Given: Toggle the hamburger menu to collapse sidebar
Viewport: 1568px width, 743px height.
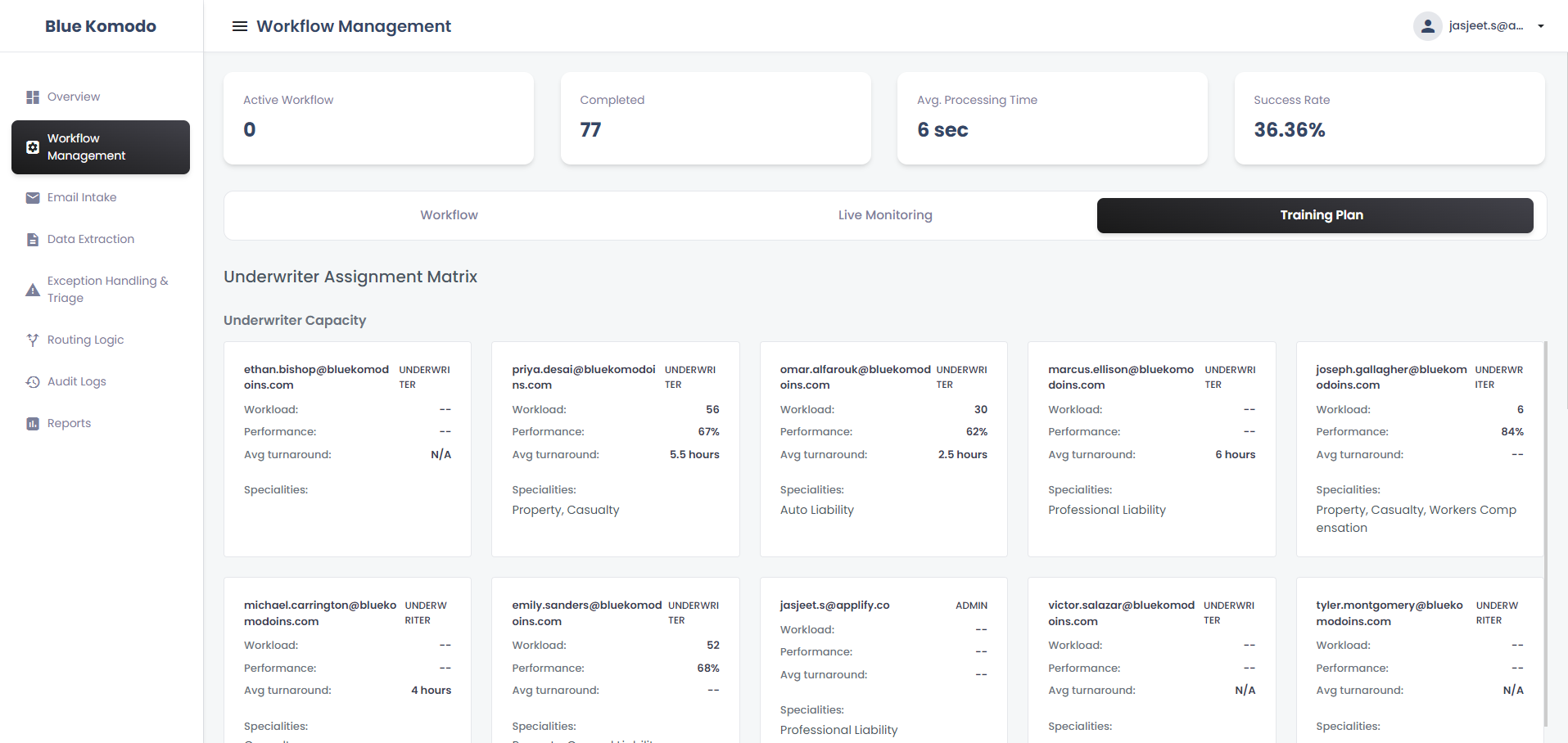Looking at the screenshot, I should click(x=240, y=26).
